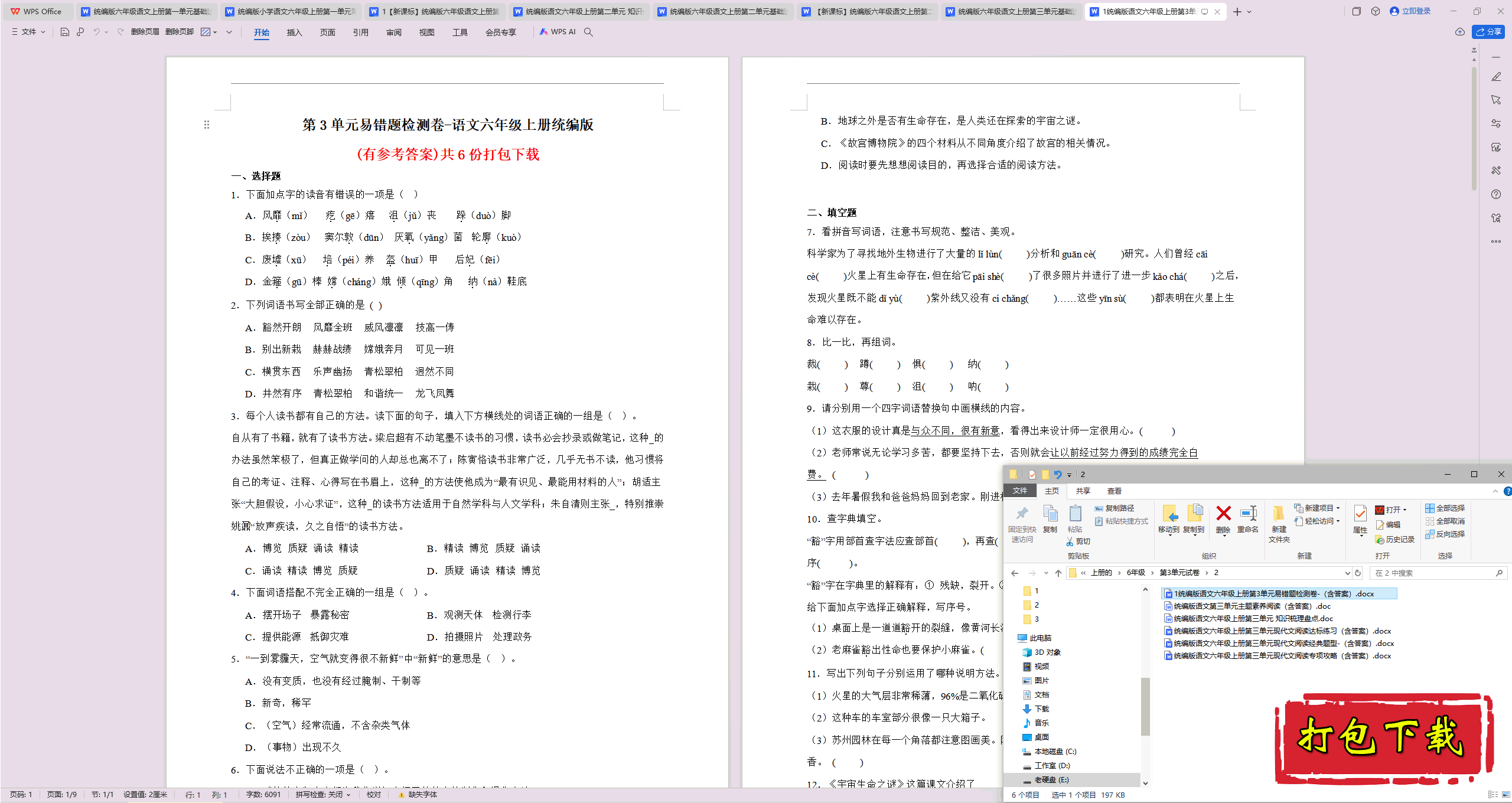
Task: Click the save icon in WPS toolbar
Action: 65,32
